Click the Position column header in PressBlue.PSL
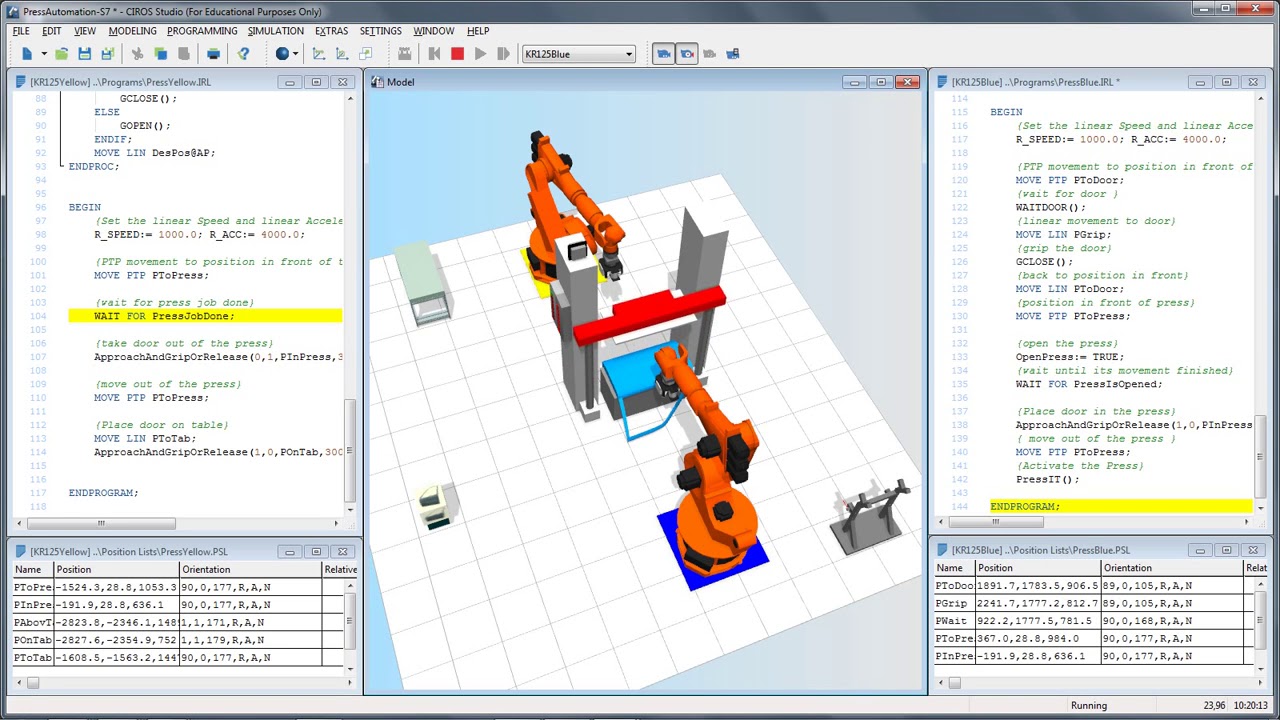1280x720 pixels. [1037, 568]
